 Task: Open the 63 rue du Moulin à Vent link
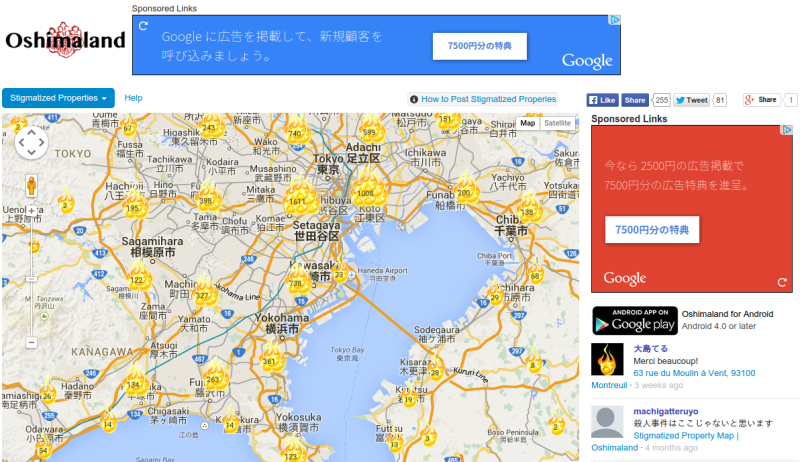[x=694, y=373]
